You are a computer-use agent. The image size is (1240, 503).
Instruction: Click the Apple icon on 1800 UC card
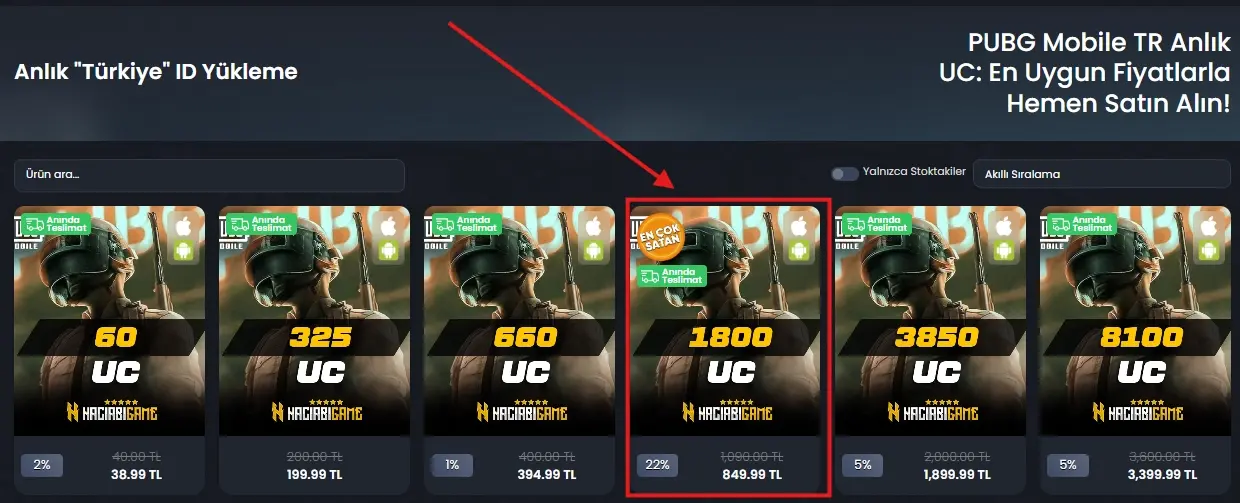pos(797,225)
